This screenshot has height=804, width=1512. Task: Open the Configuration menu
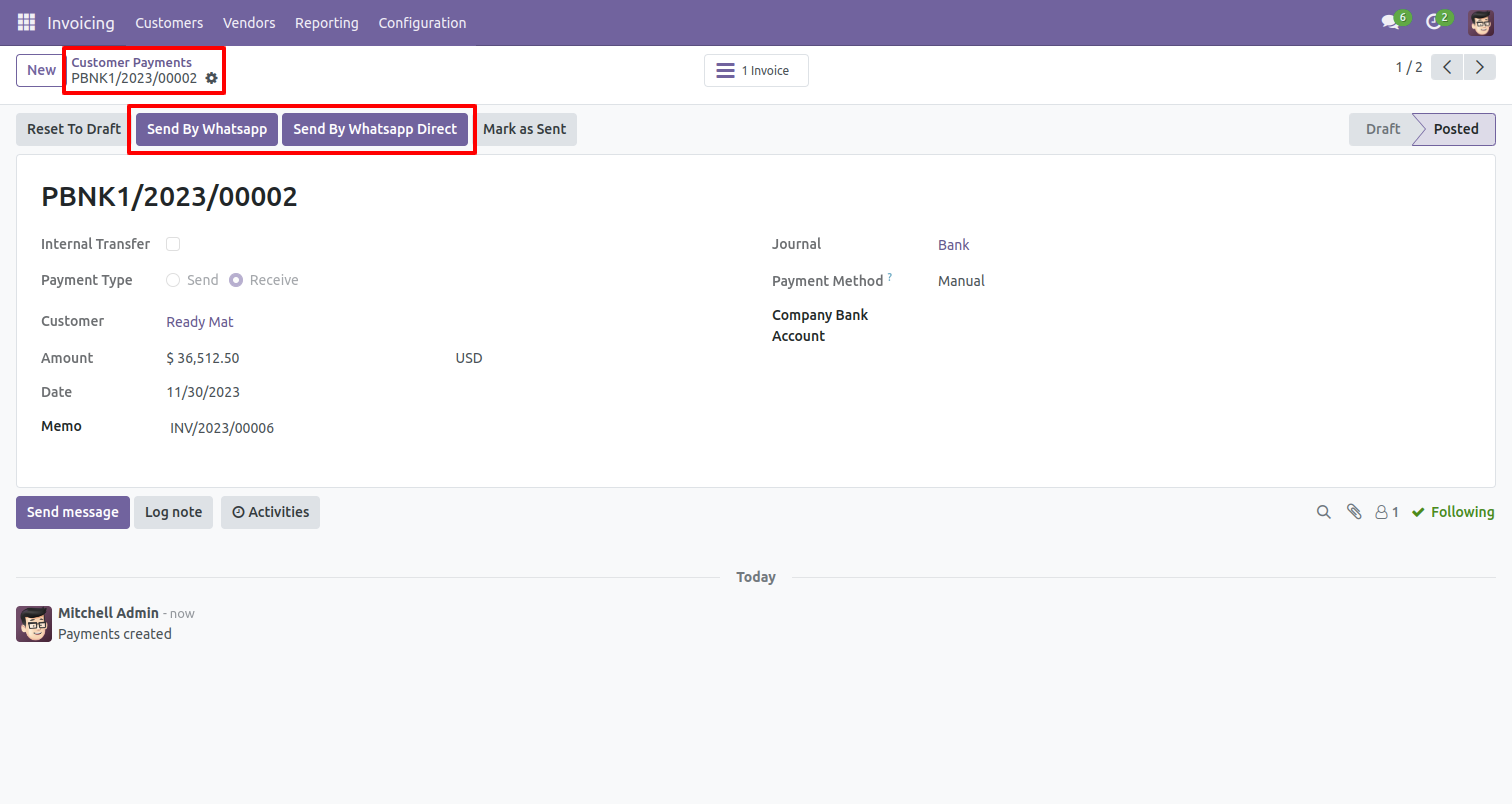422,22
